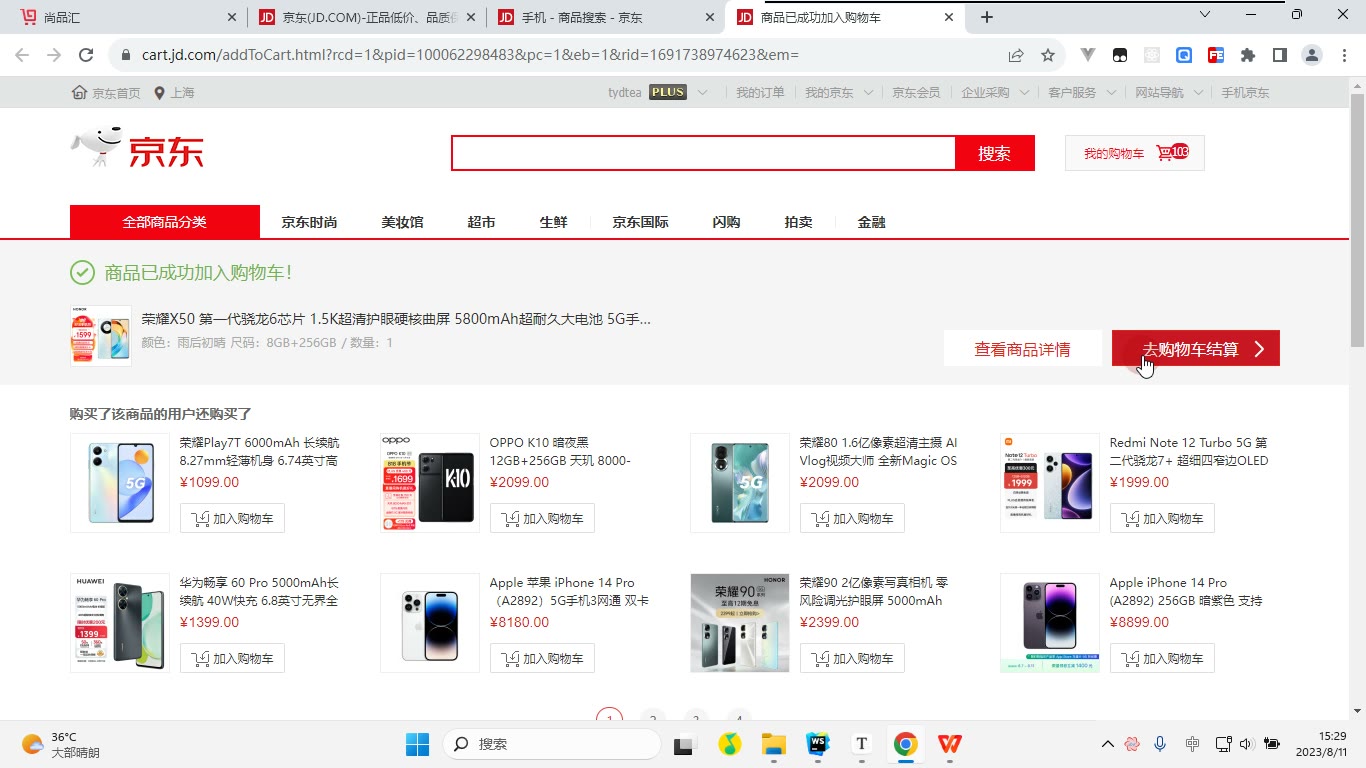1366x768 pixels.
Task: Open the 荣耀X50 product title link
Action: [396, 319]
